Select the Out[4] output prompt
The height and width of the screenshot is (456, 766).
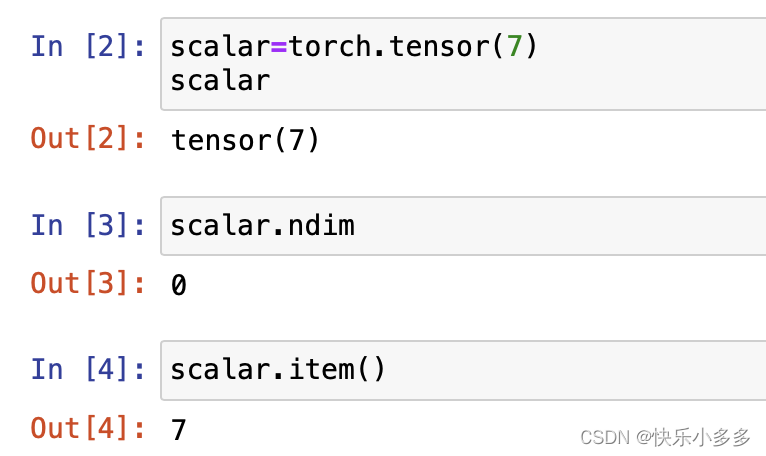(88, 428)
